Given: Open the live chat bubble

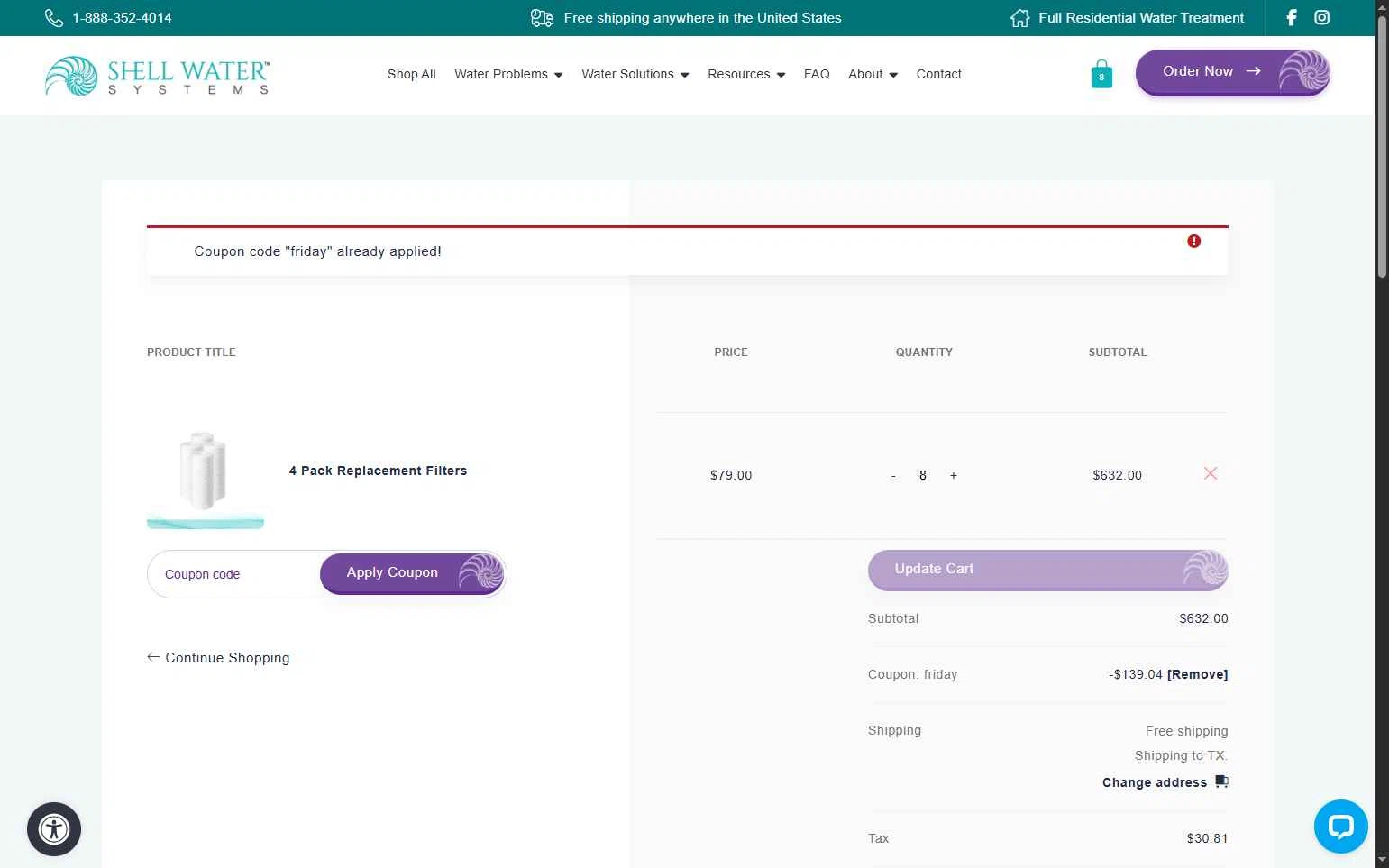Looking at the screenshot, I should [x=1341, y=827].
